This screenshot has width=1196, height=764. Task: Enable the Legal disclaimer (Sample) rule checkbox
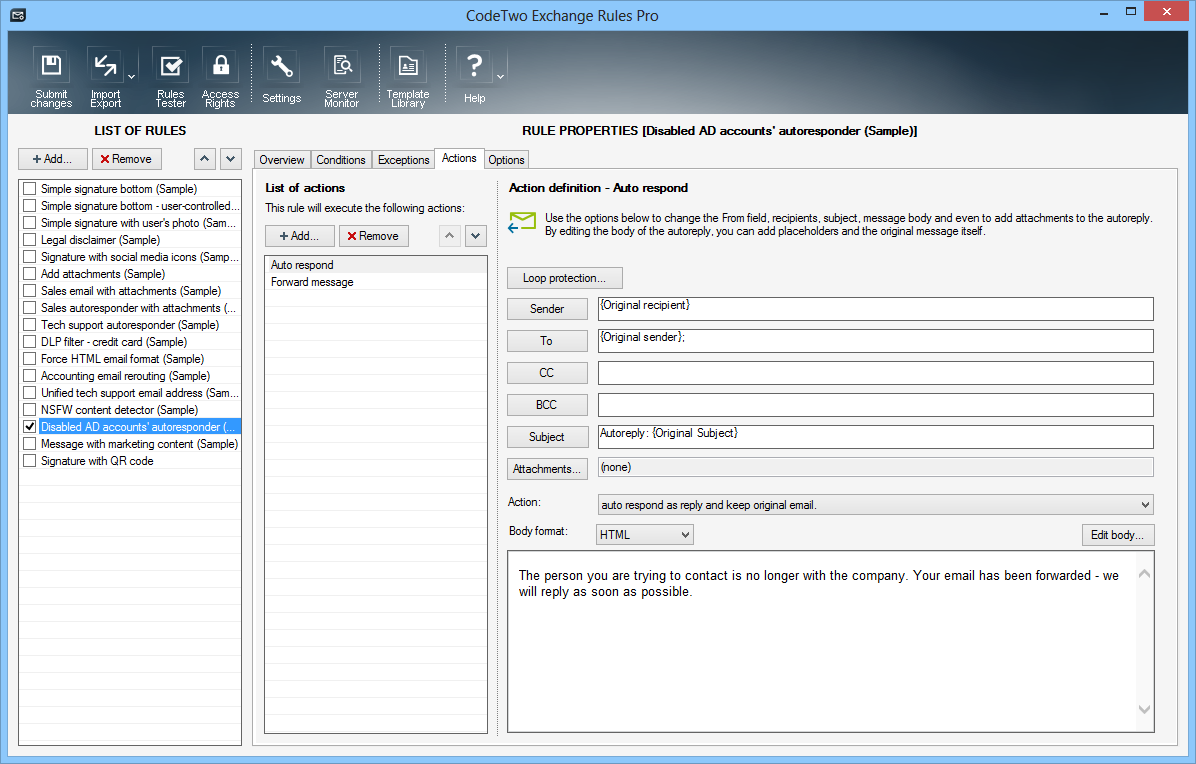[30, 240]
